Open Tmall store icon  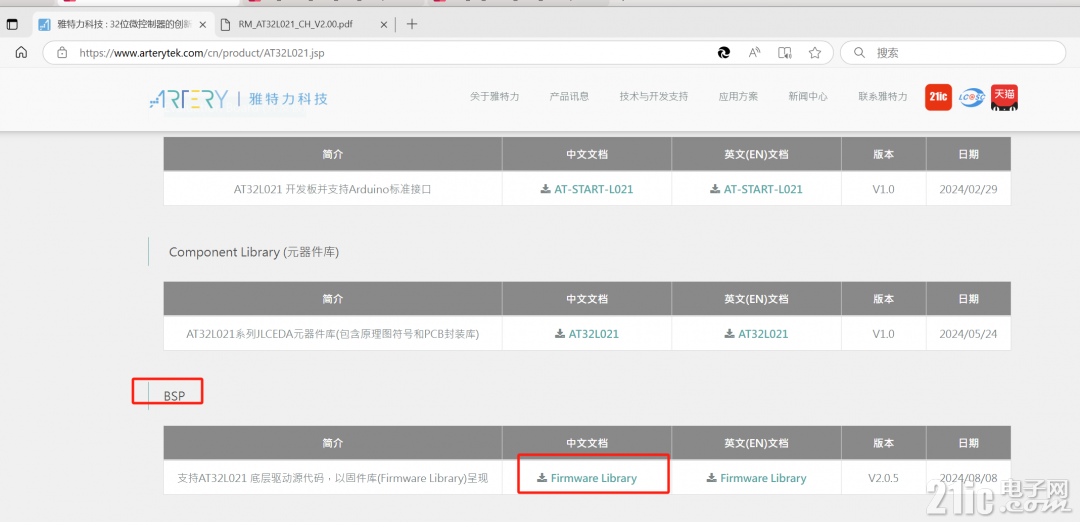[1004, 98]
